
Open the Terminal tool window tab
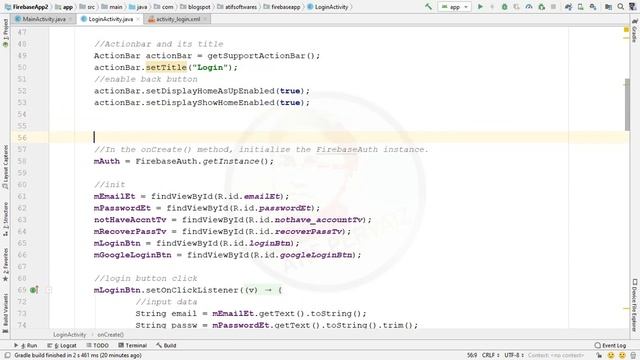[x=133, y=345]
